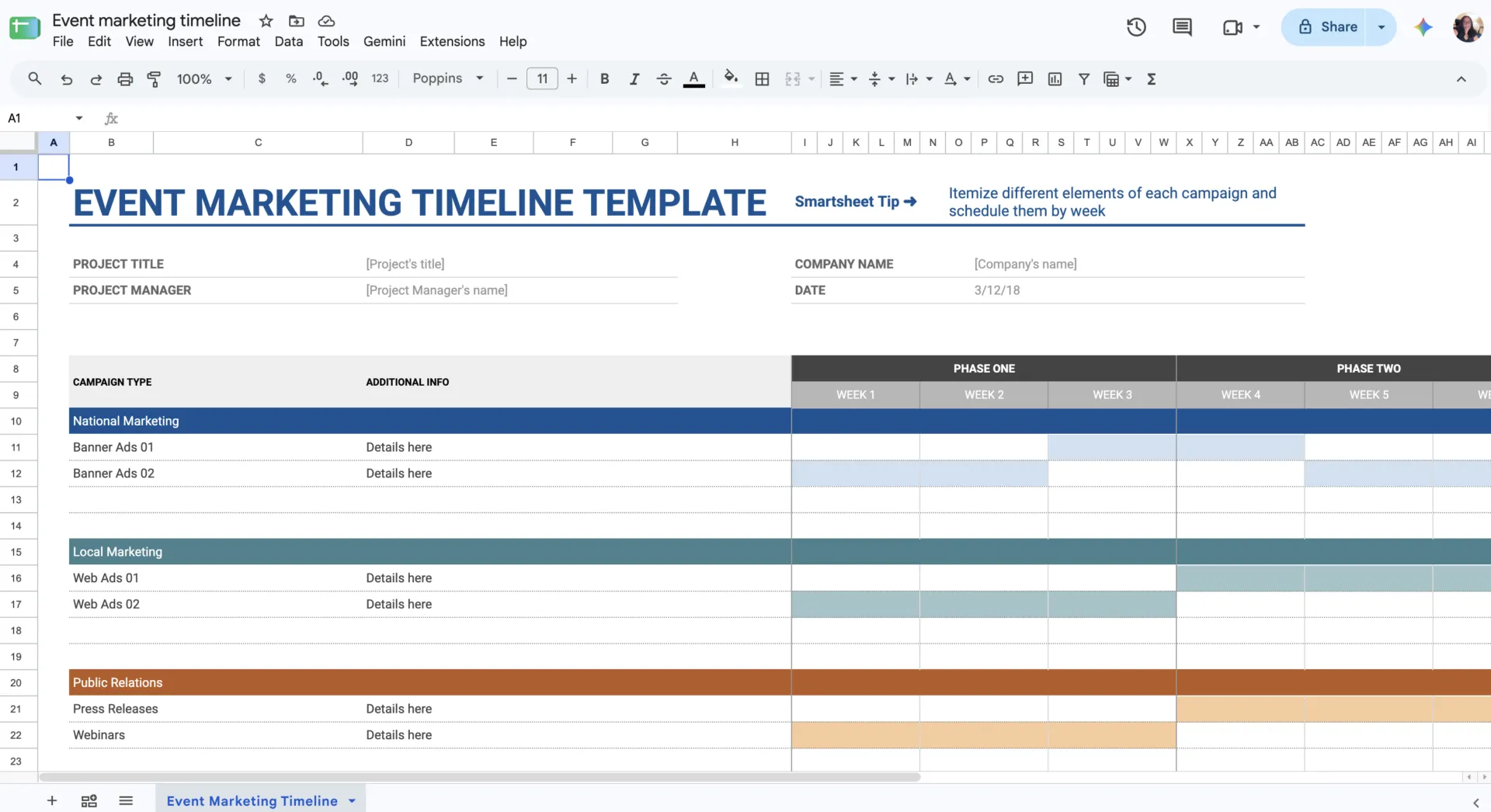Click the print icon
1491x812 pixels.
(x=125, y=78)
